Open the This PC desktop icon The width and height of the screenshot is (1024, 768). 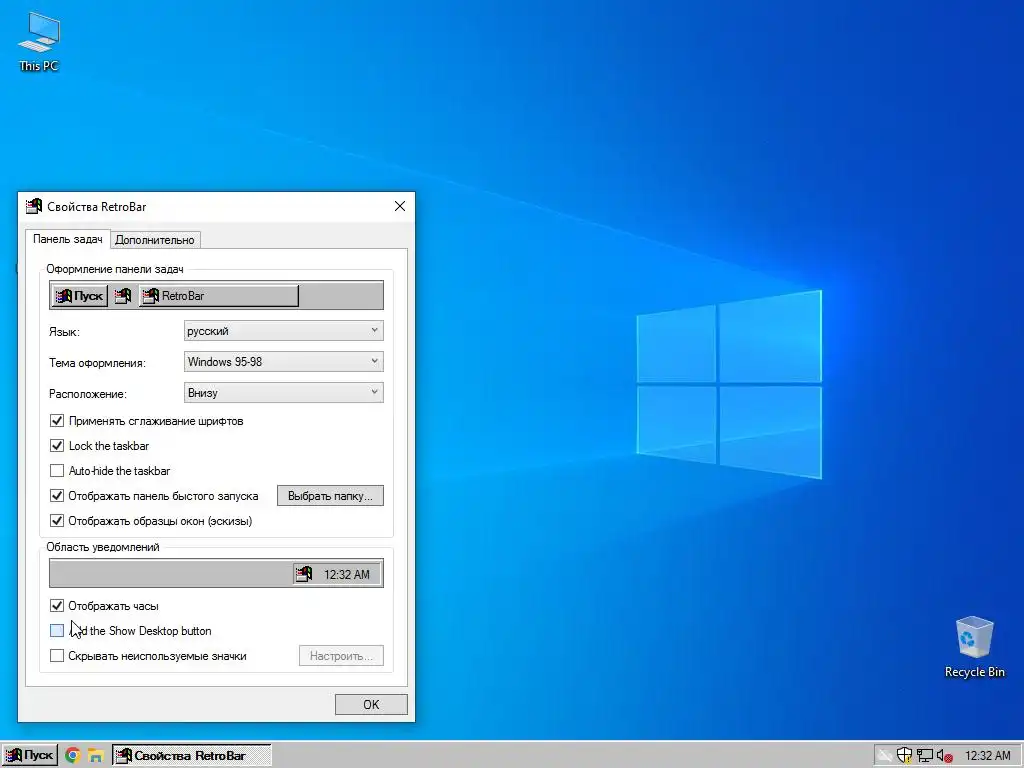pyautogui.click(x=39, y=42)
